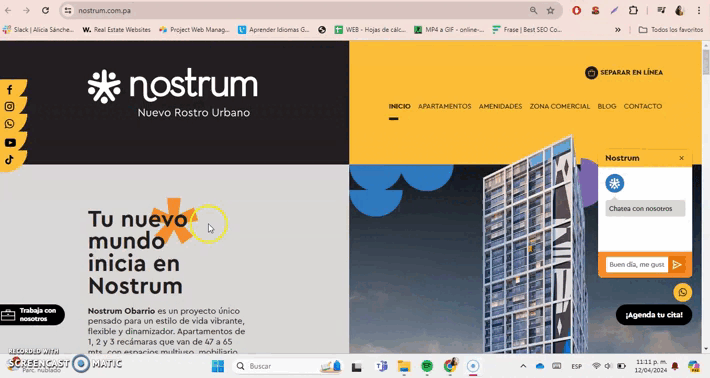Open the TikTok social link
Image resolution: width=710 pixels, height=378 pixels.
pyautogui.click(x=10, y=159)
